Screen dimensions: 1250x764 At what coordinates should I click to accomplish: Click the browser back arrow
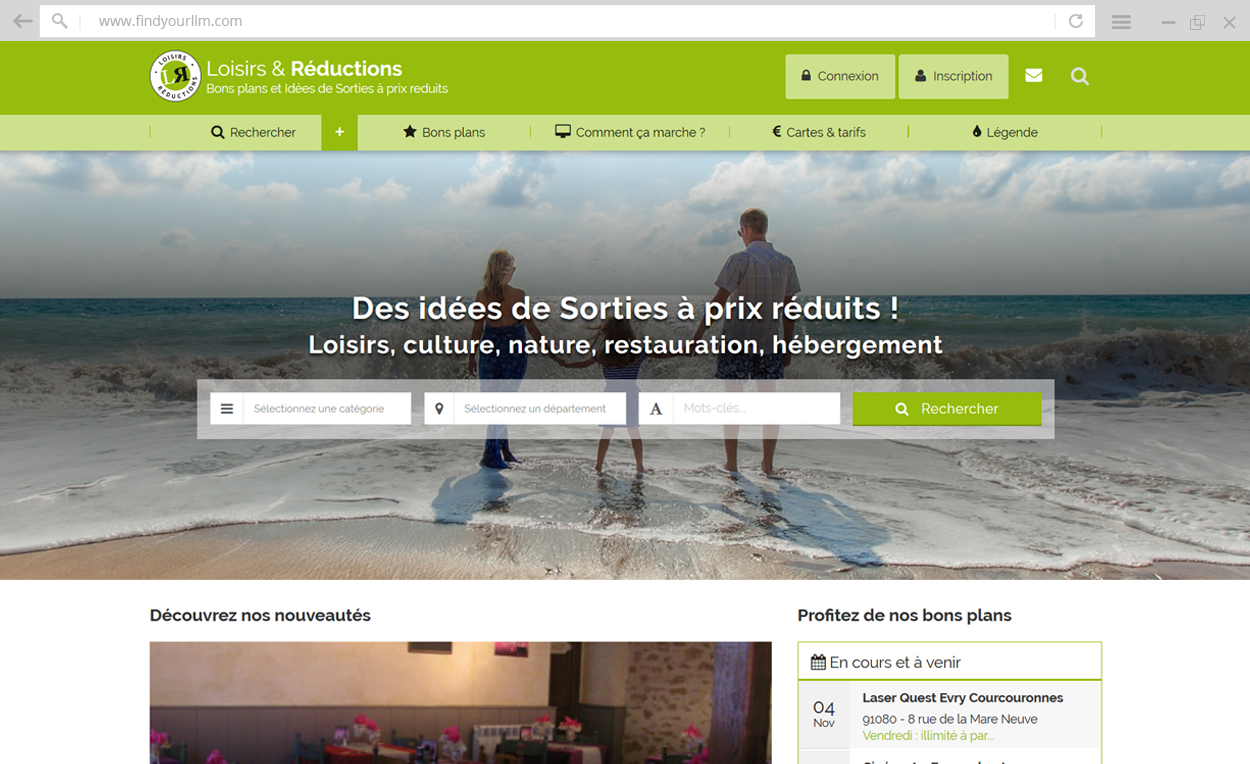22,21
